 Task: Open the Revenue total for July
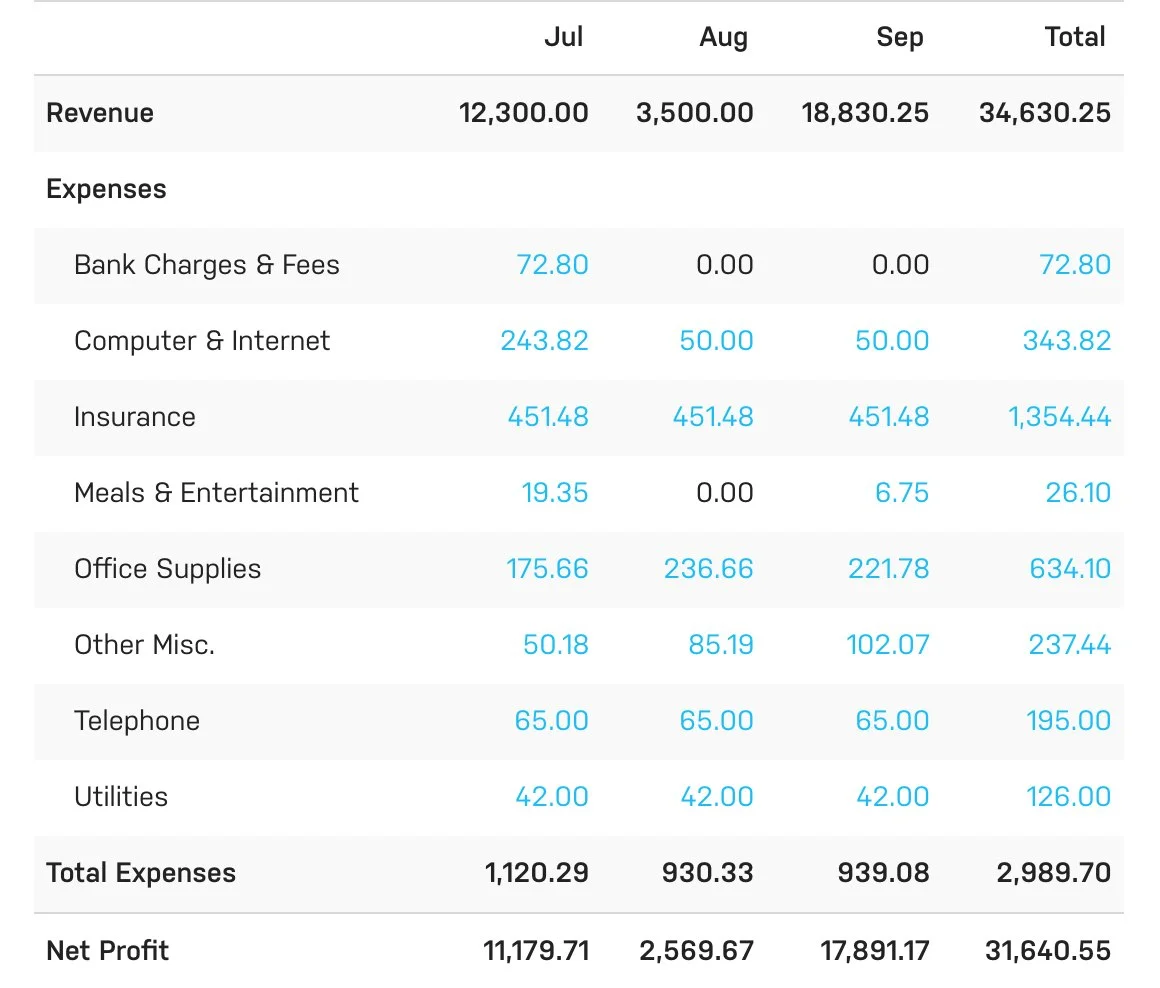pyautogui.click(x=523, y=113)
